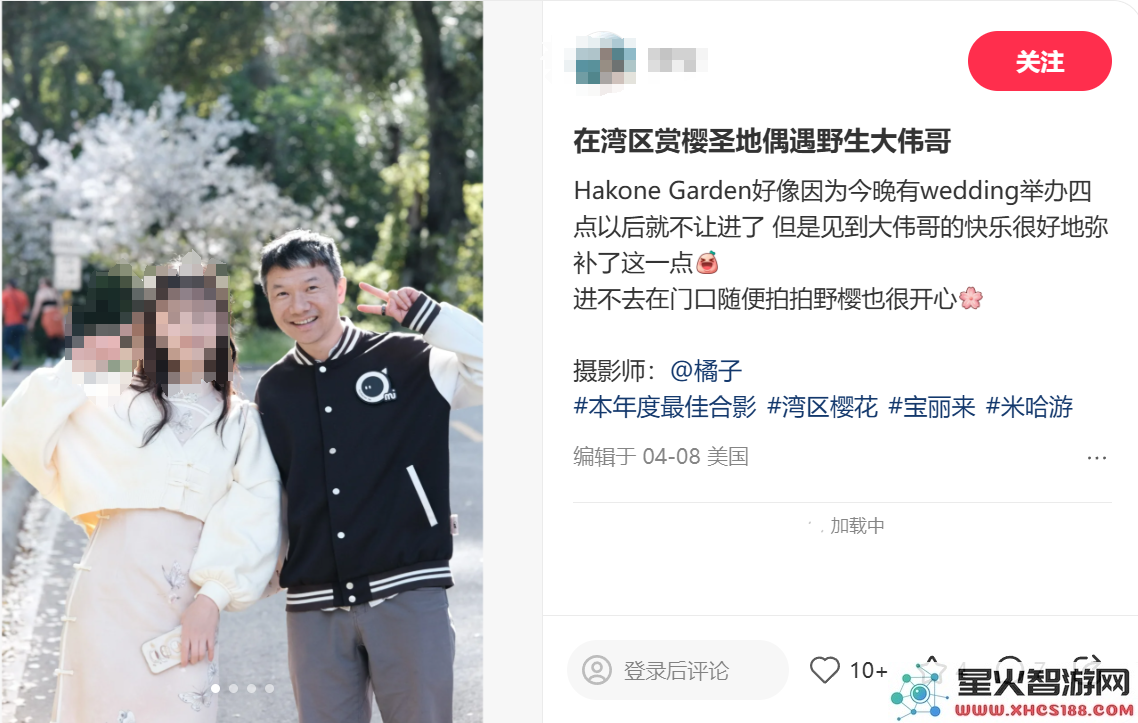Screen dimensions: 1138x723
Task: Open the #宝丽来 hashtag
Action: tap(932, 407)
